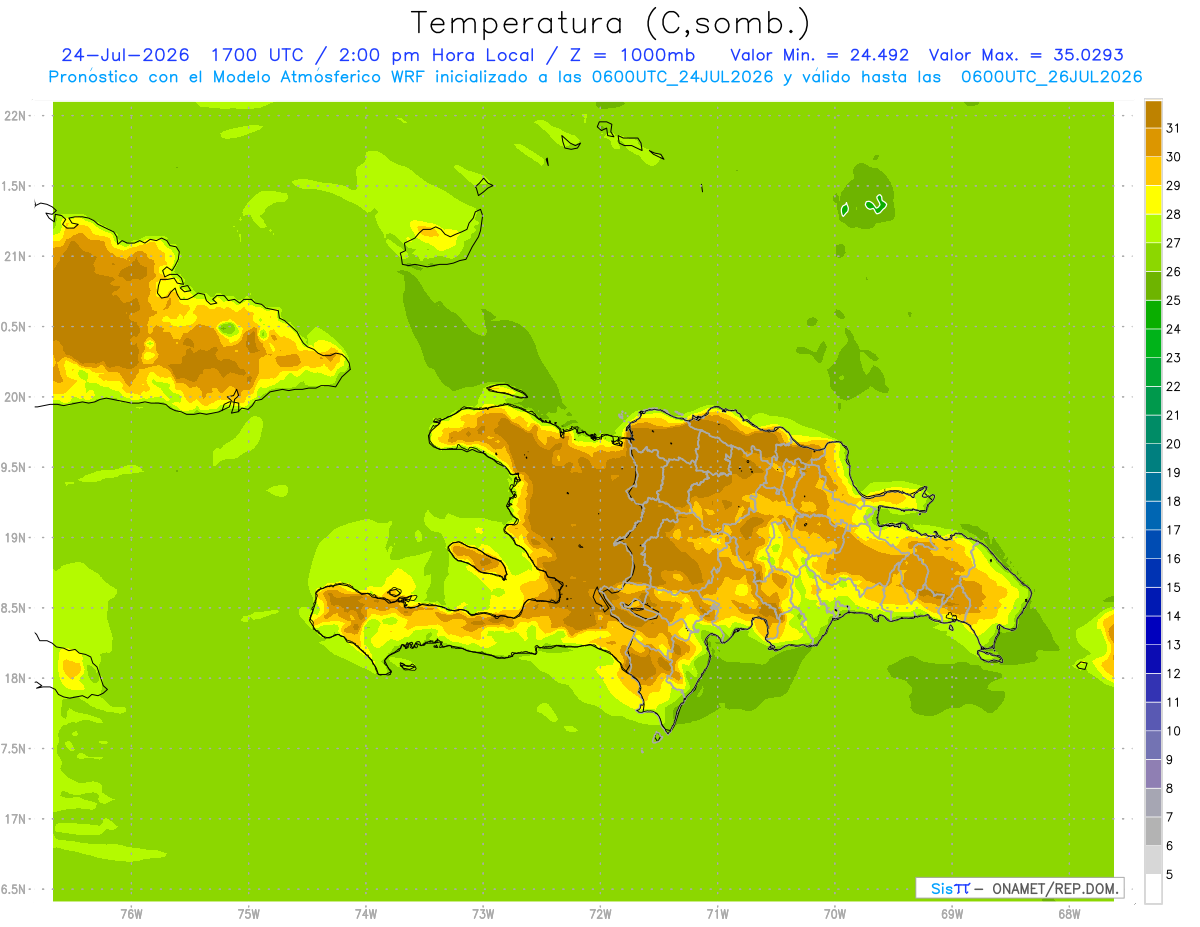The height and width of the screenshot is (927, 1200).
Task: Click the time text "1700 UTC"
Action: click(260, 55)
